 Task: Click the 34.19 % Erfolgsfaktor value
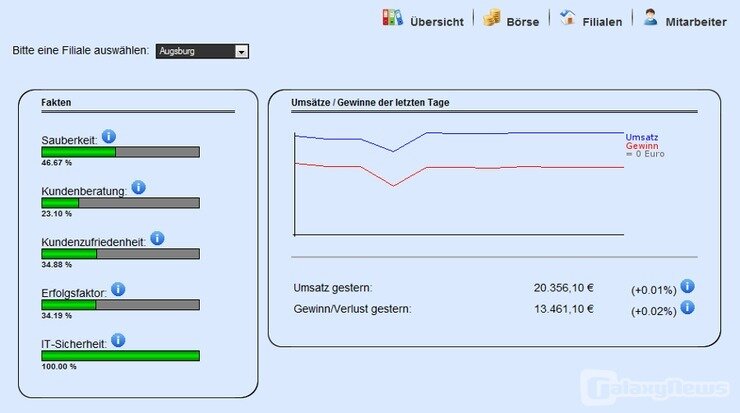tap(57, 316)
